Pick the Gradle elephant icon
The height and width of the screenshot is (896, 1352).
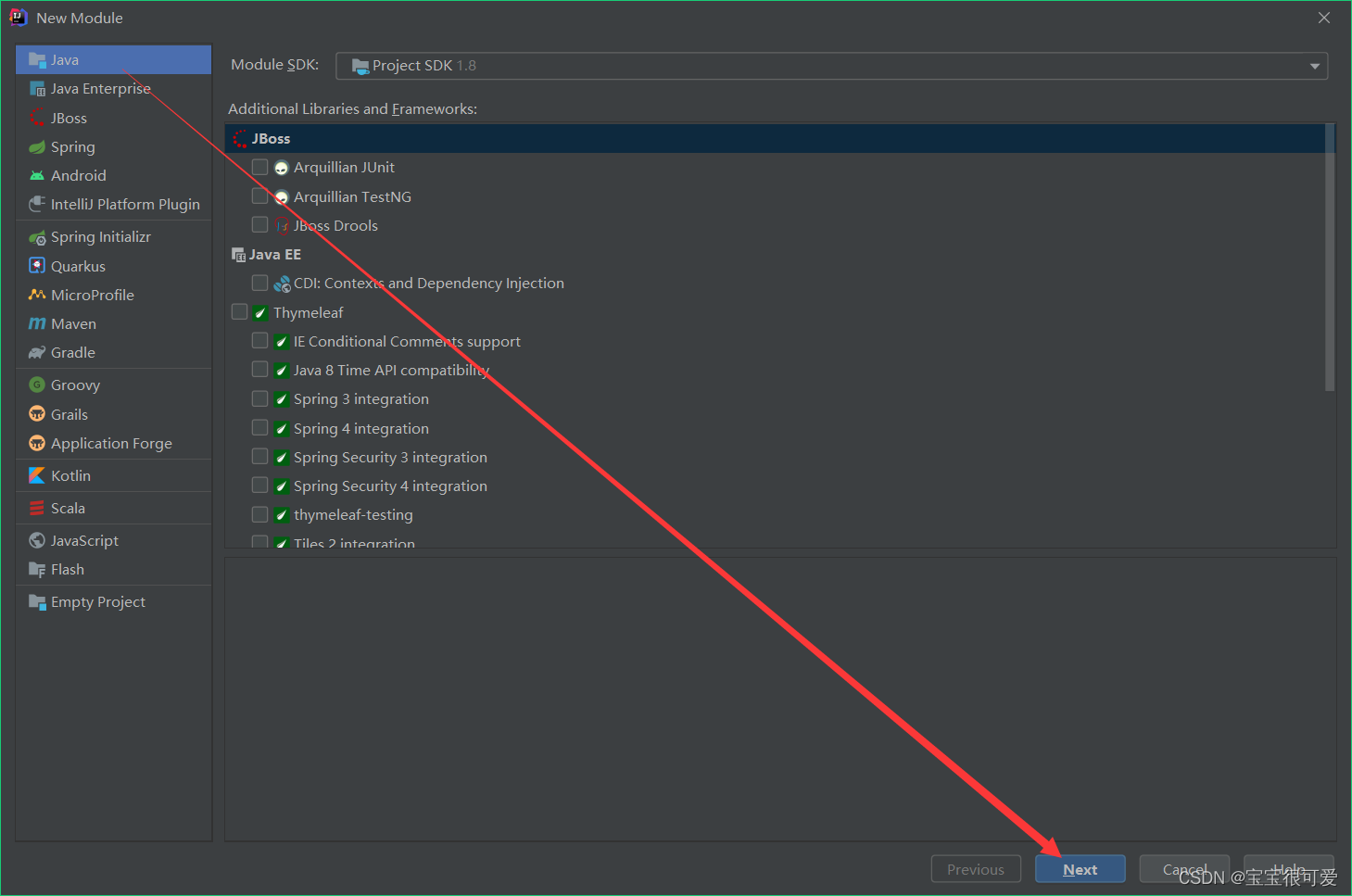click(x=37, y=352)
